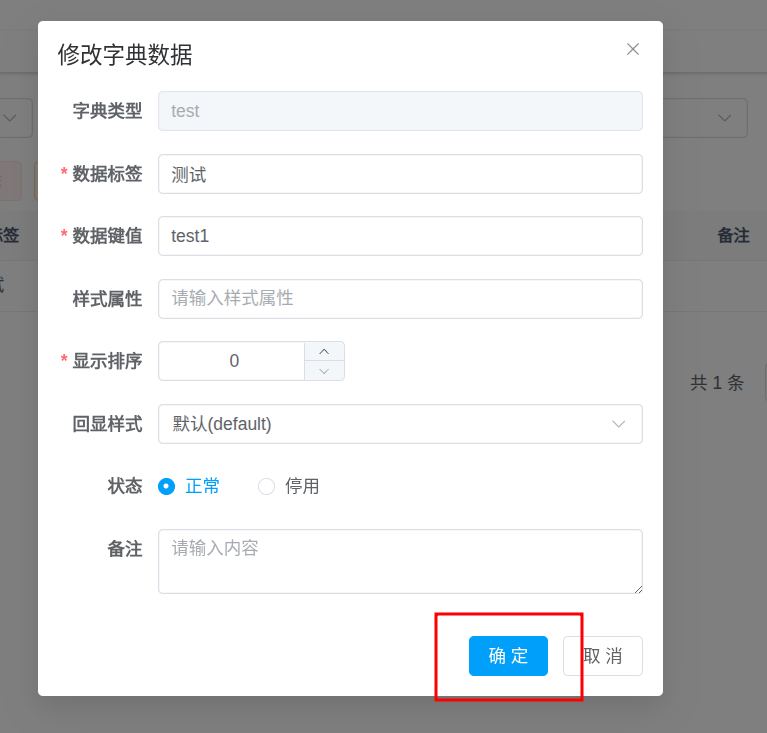
Task: Close the 修改字典数据 dialog with X
Action: coord(632,49)
